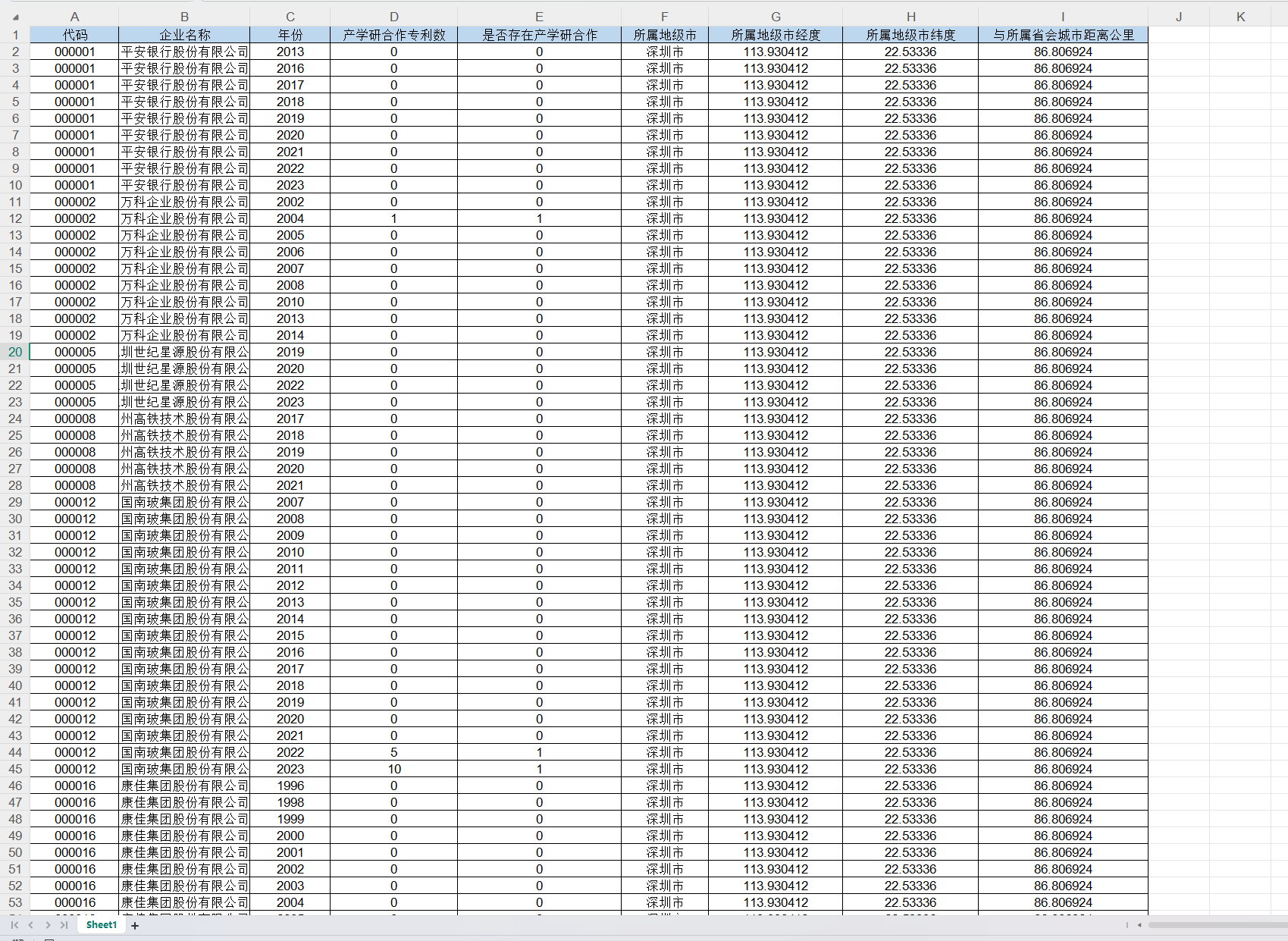Select column K header
Screen dimensions: 1288x941
[x=1241, y=17]
